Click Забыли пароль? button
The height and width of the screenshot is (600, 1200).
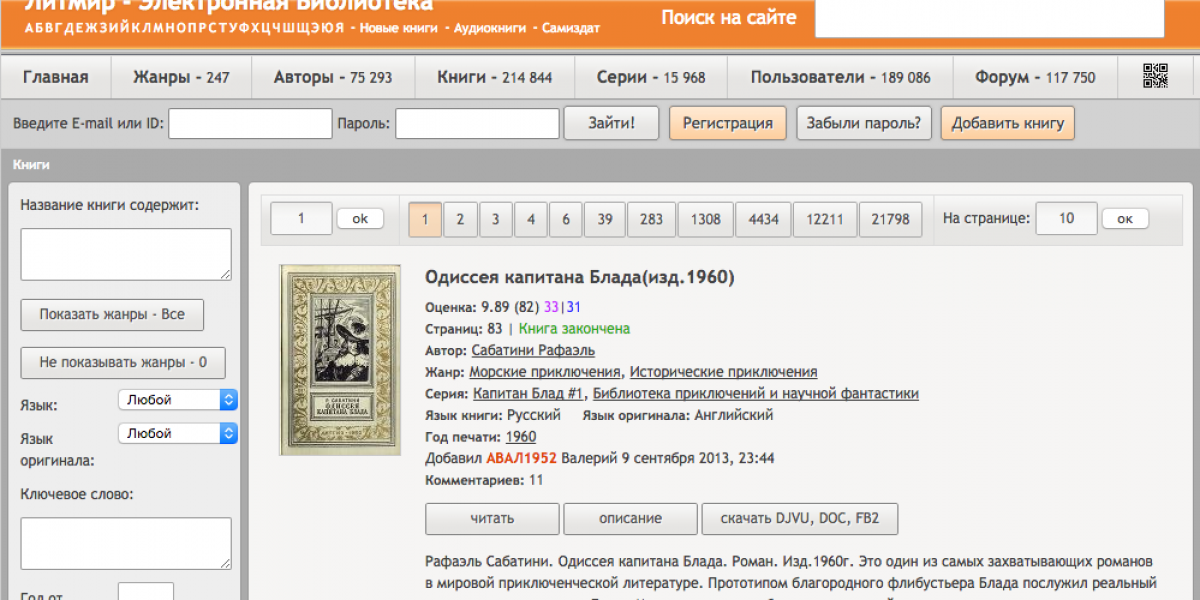[x=864, y=123]
